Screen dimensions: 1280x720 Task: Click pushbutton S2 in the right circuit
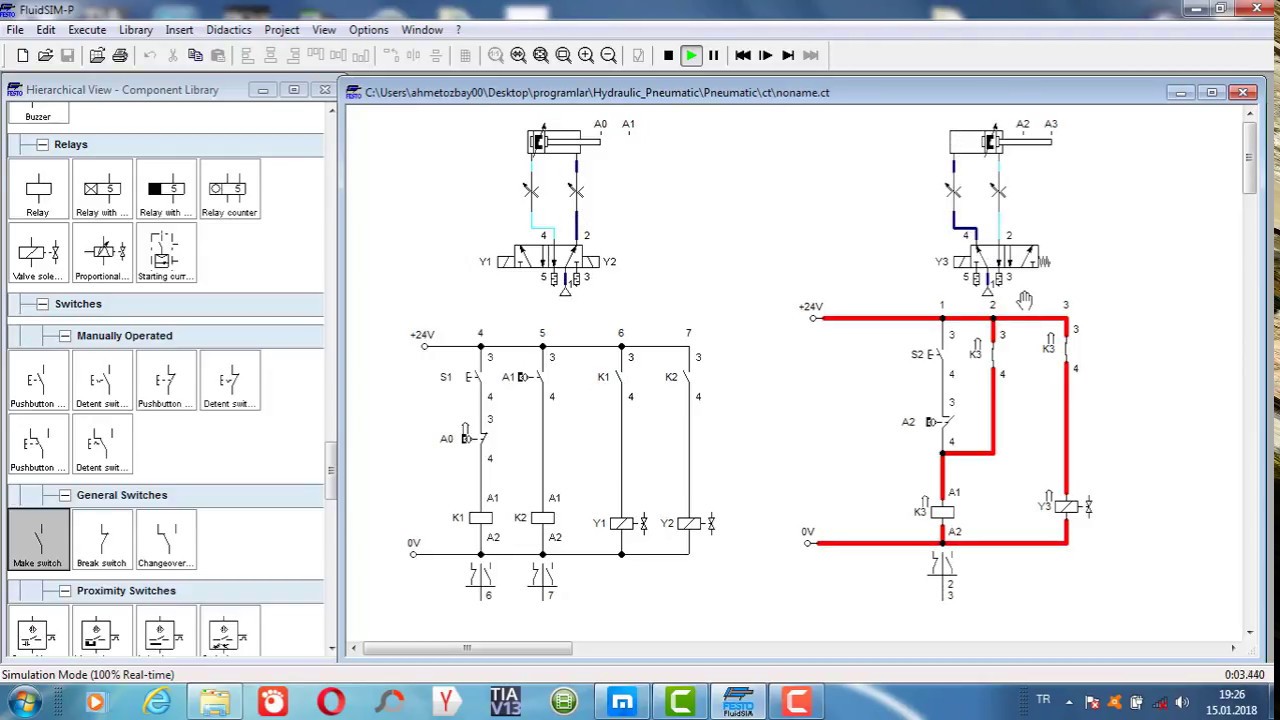coord(938,355)
